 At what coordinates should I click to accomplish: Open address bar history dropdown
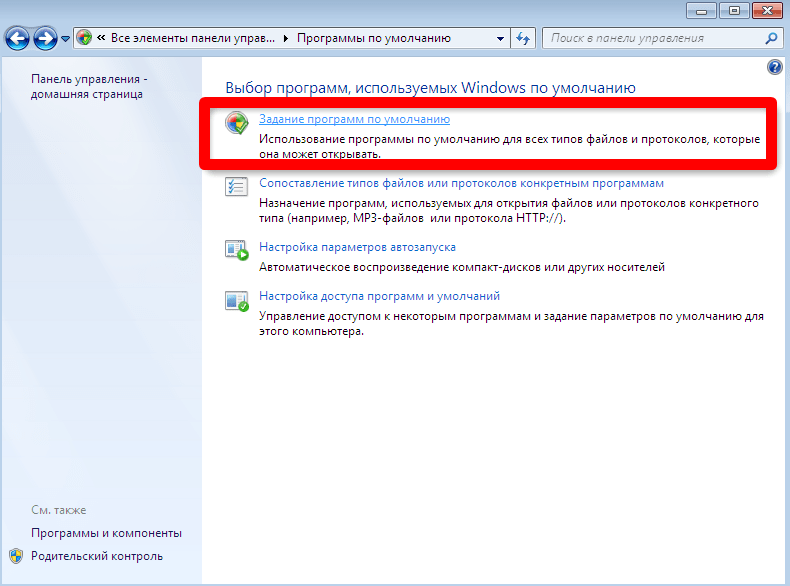click(x=500, y=38)
